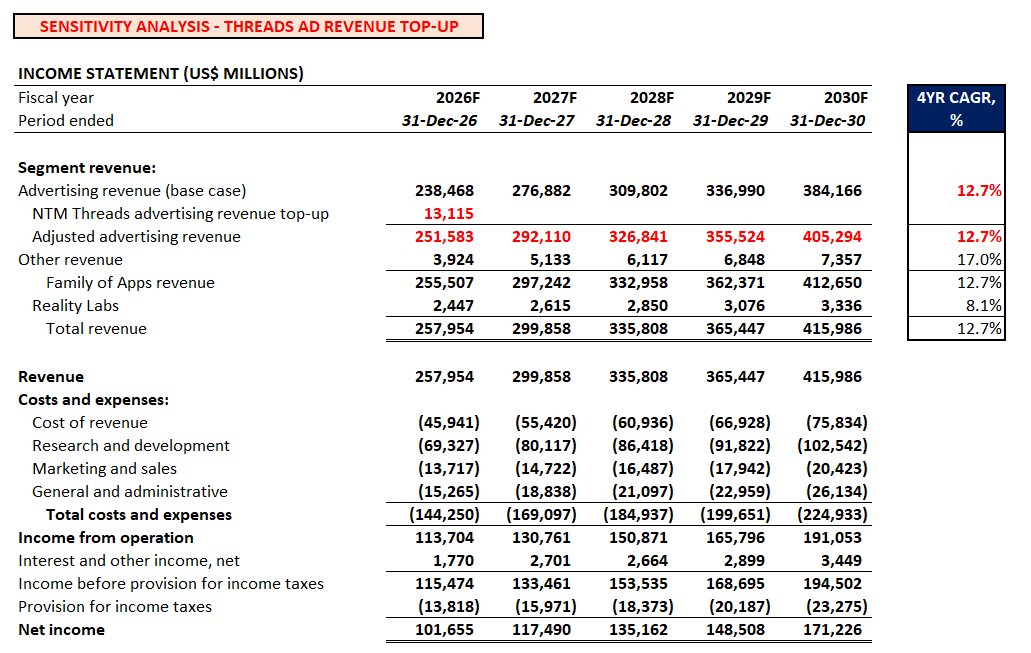Viewport: 1031px width, 653px height.
Task: Click the 8.1% CAGR for Reality Labs
Action: tap(984, 306)
